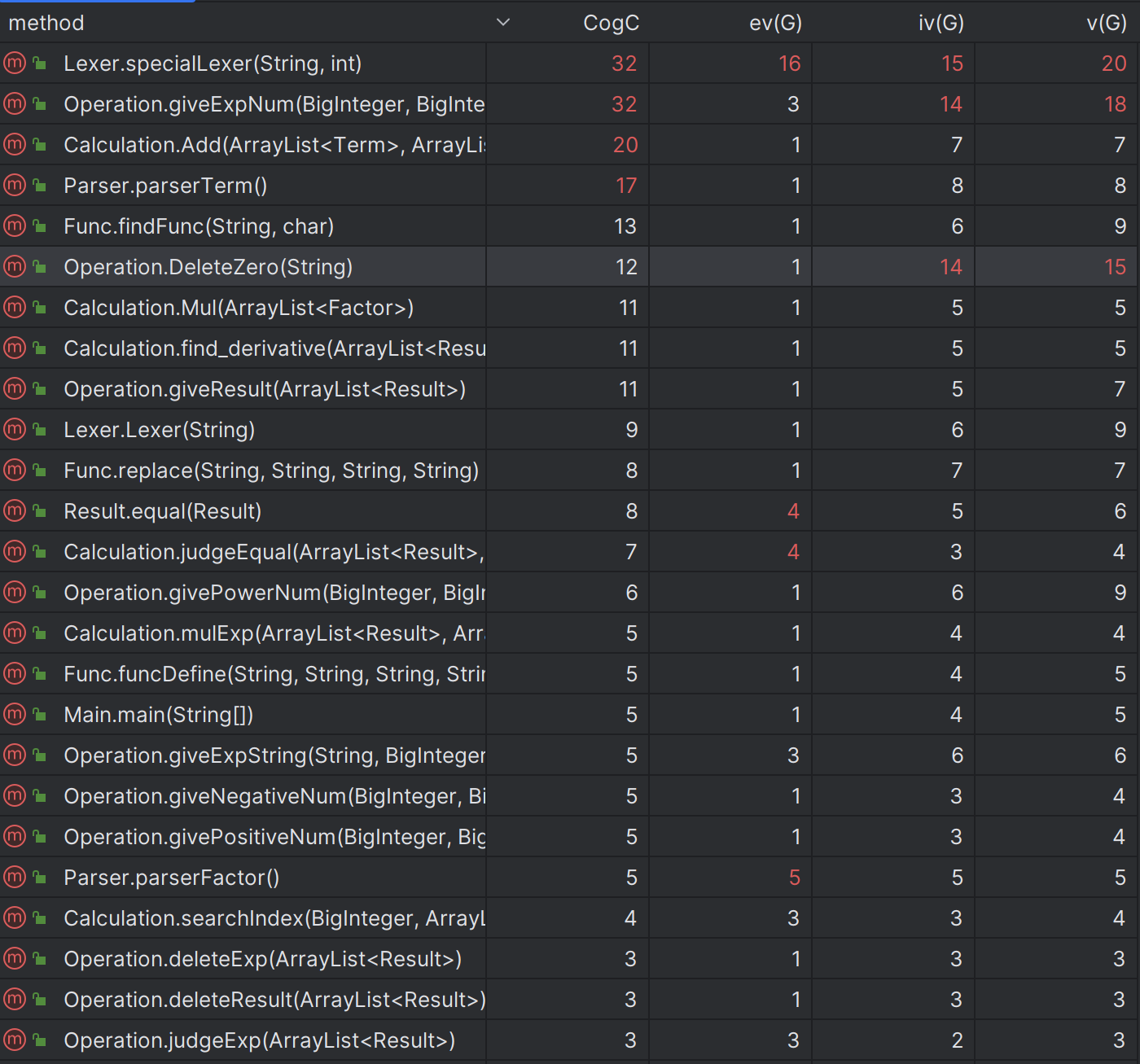This screenshot has width=1140, height=1064.
Task: Click green lock icon for Calculation.mulExp row
Action: coord(39,633)
